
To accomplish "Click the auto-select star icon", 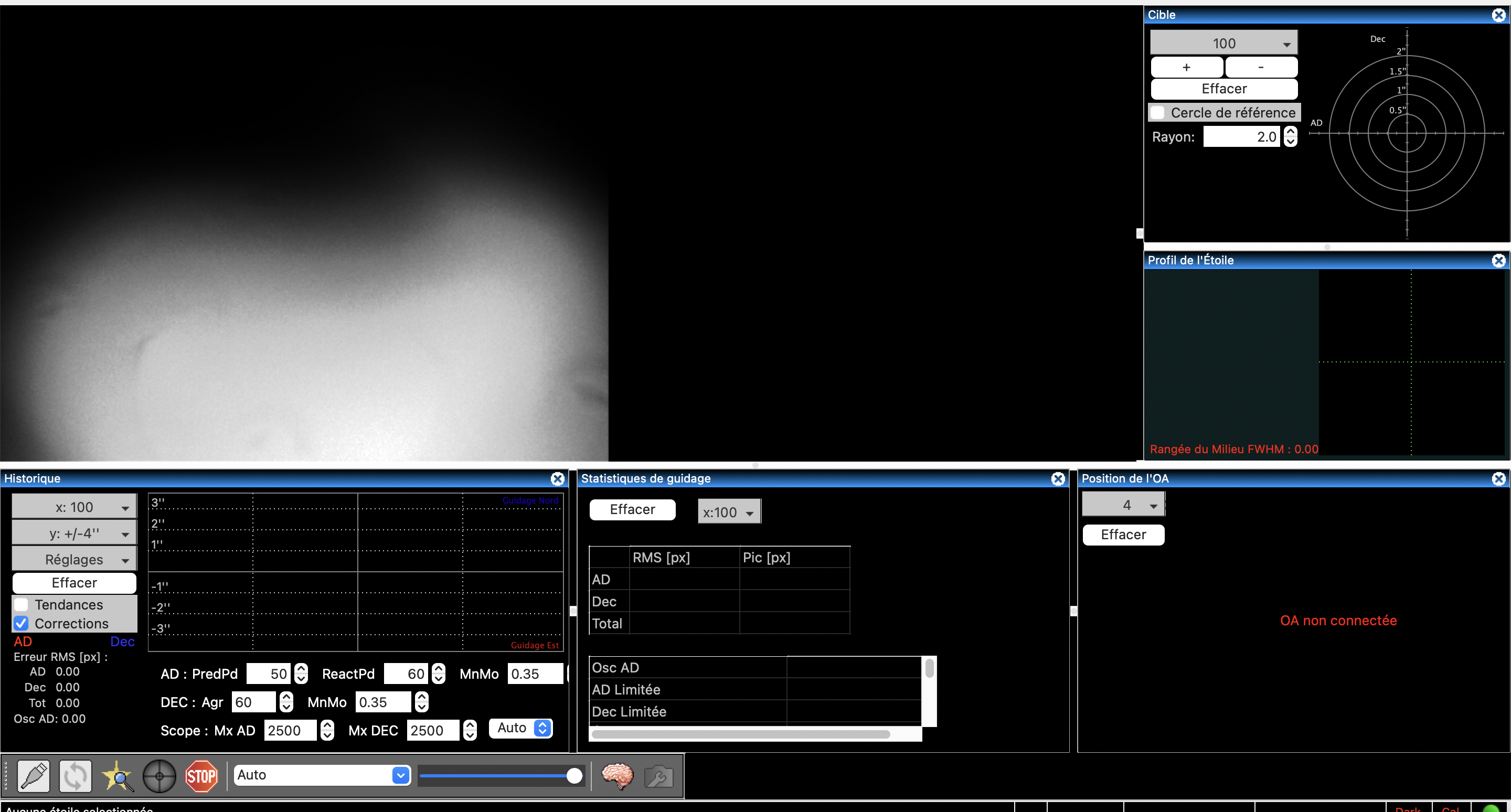I will (118, 776).
